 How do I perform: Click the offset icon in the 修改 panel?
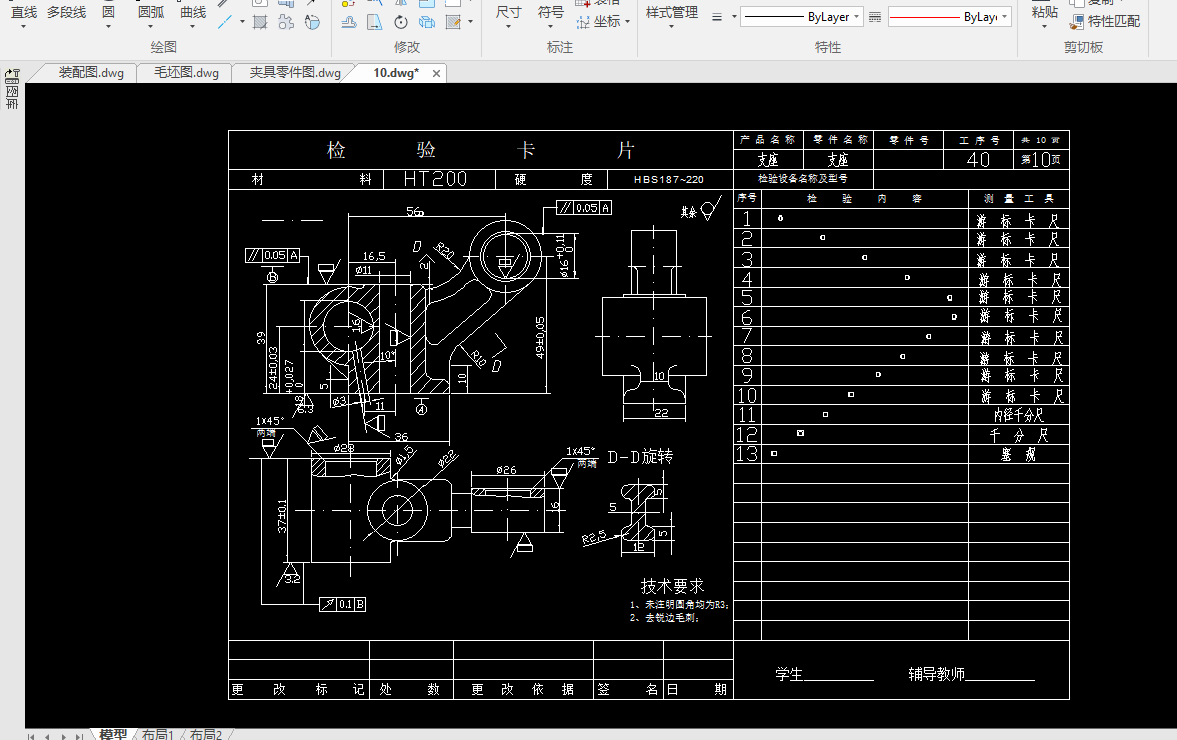point(349,22)
